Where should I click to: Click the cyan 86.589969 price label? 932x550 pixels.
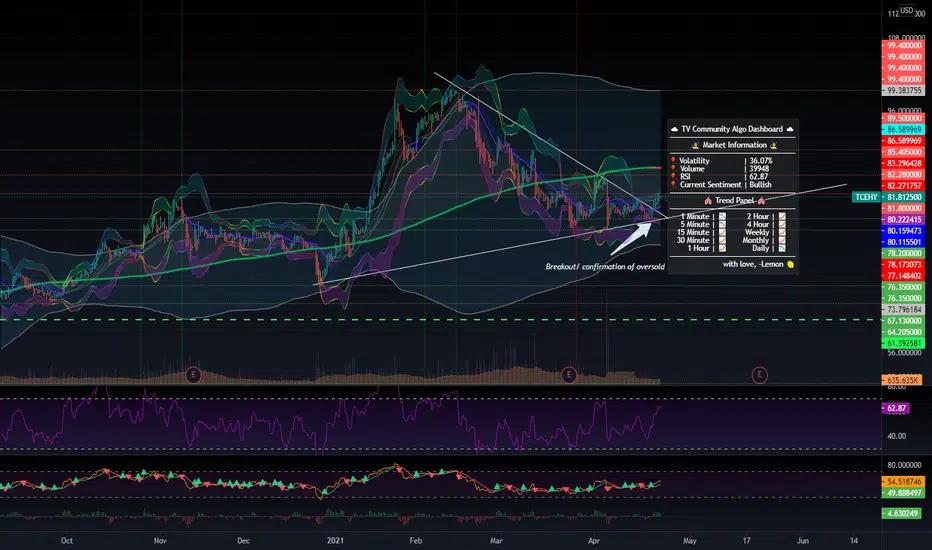(903, 130)
